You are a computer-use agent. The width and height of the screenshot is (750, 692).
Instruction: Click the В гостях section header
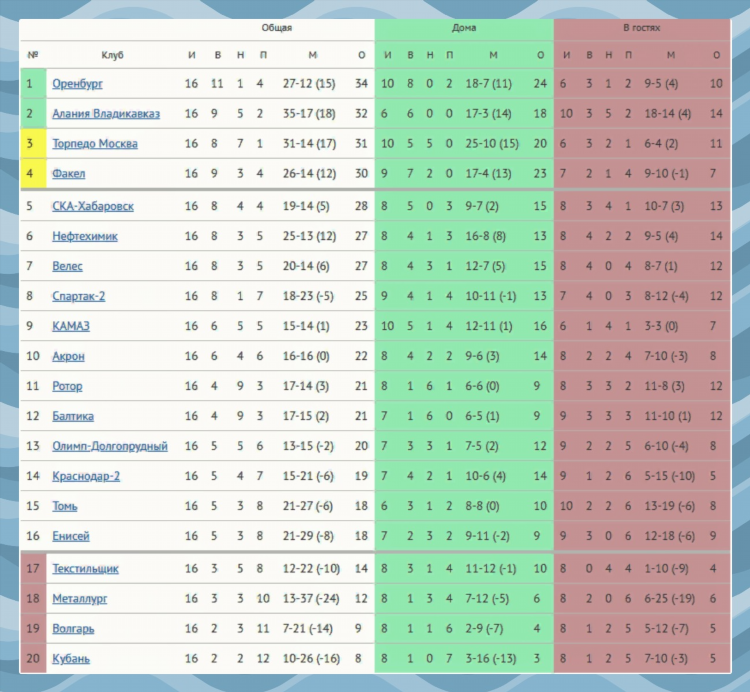641,28
